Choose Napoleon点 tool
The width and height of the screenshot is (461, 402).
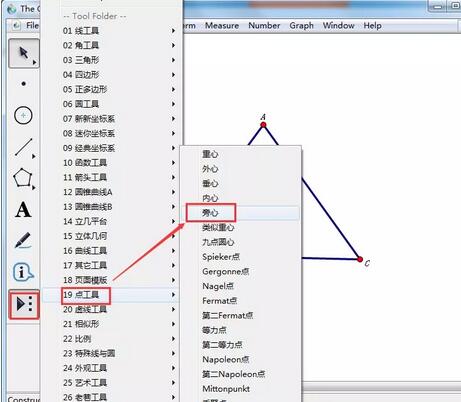click(x=240, y=360)
